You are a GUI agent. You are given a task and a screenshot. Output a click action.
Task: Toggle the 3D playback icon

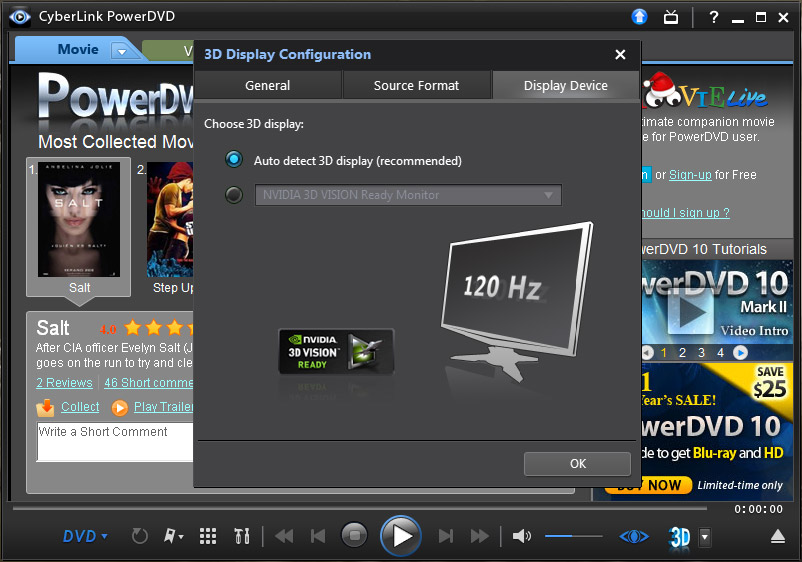680,537
